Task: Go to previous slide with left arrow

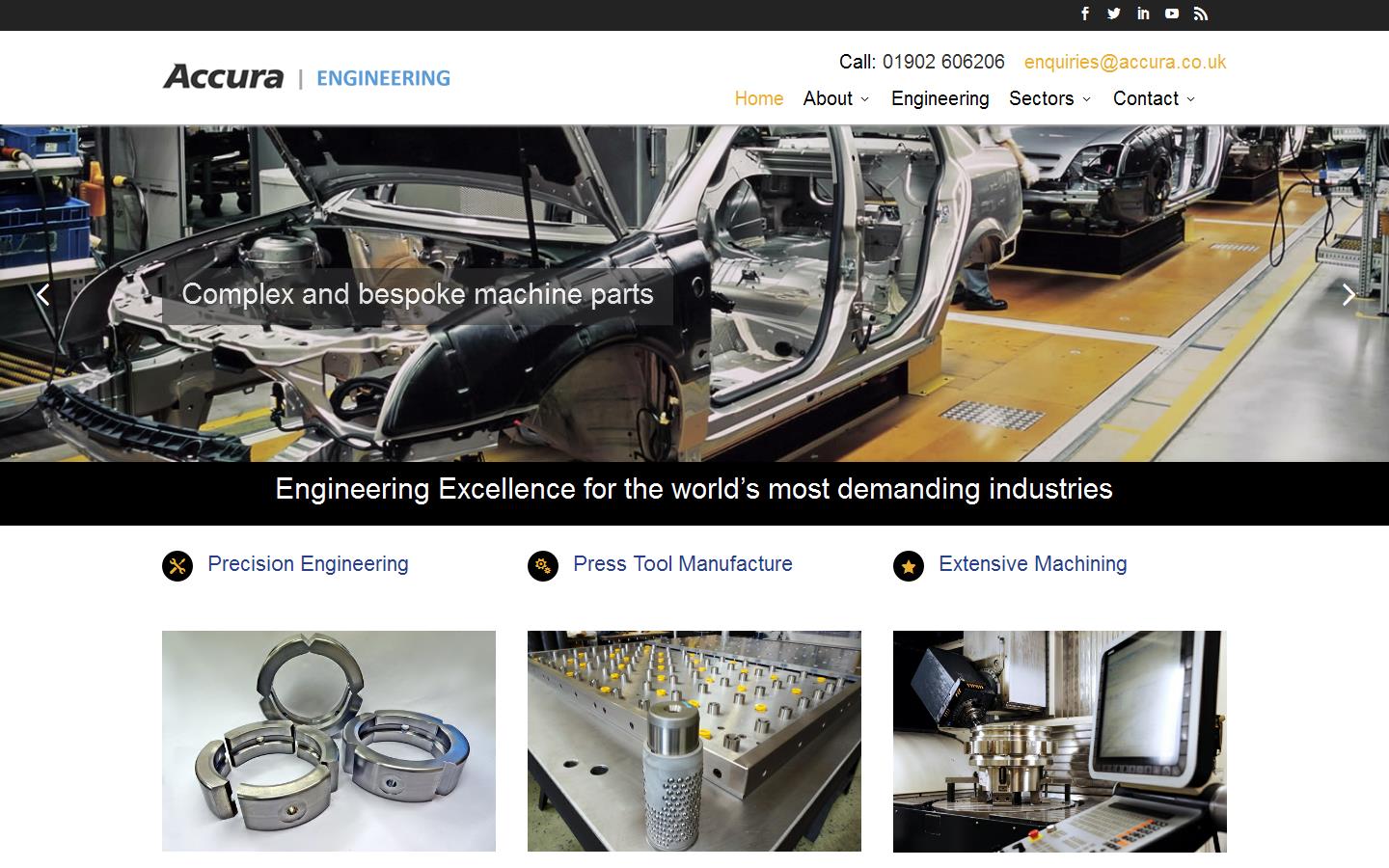Action: click(x=42, y=295)
